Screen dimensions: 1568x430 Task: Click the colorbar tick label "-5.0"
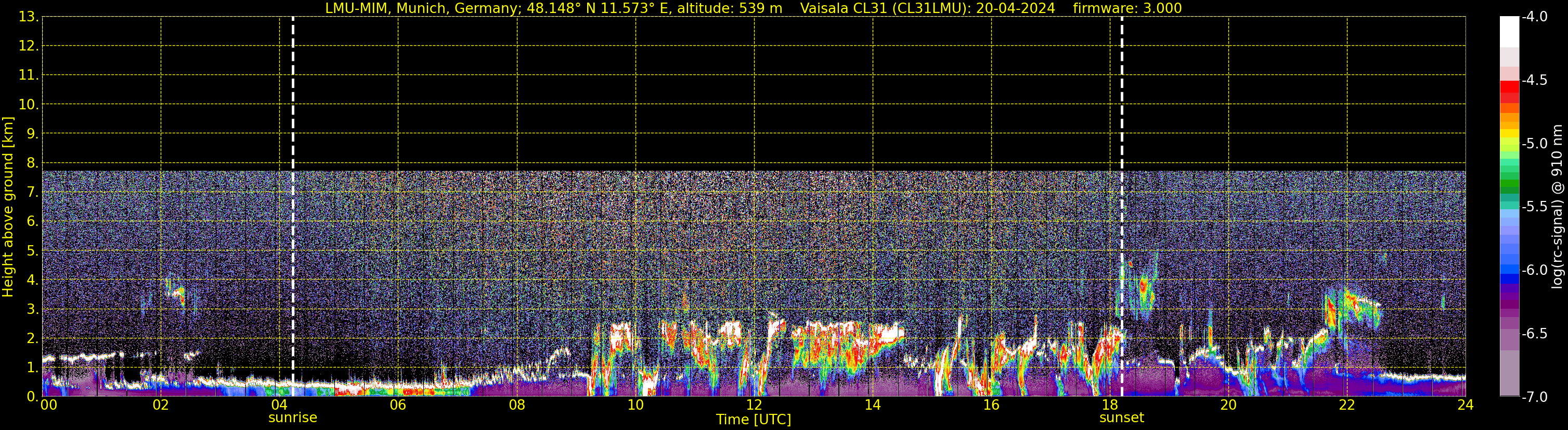coord(1534,144)
